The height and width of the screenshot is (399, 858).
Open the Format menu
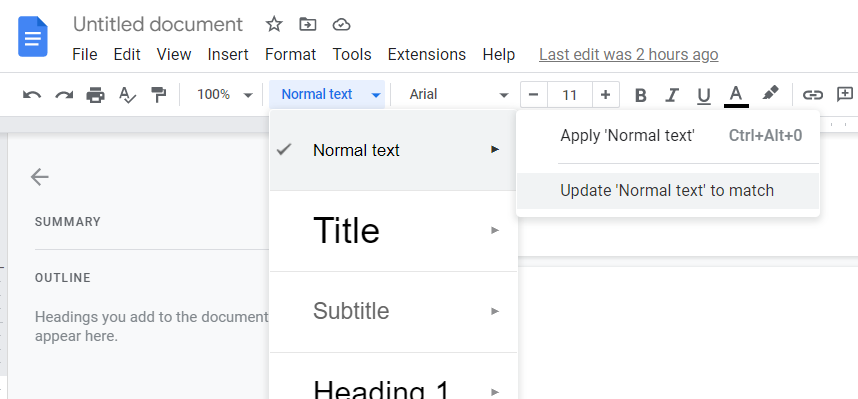pos(291,55)
